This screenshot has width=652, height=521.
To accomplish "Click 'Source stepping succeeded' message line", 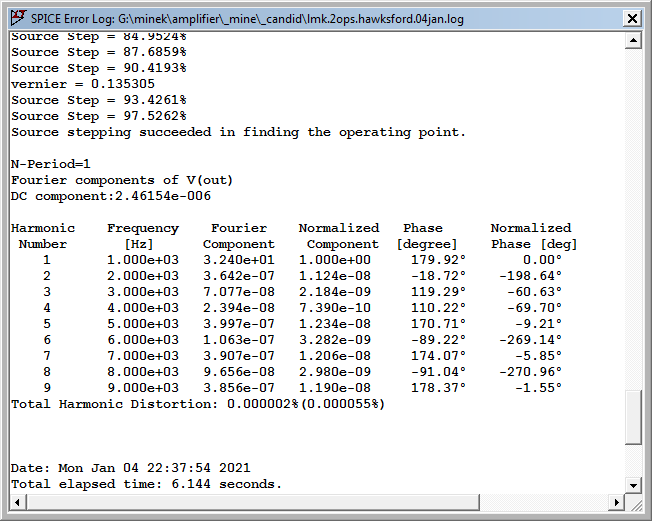I will [x=238, y=132].
